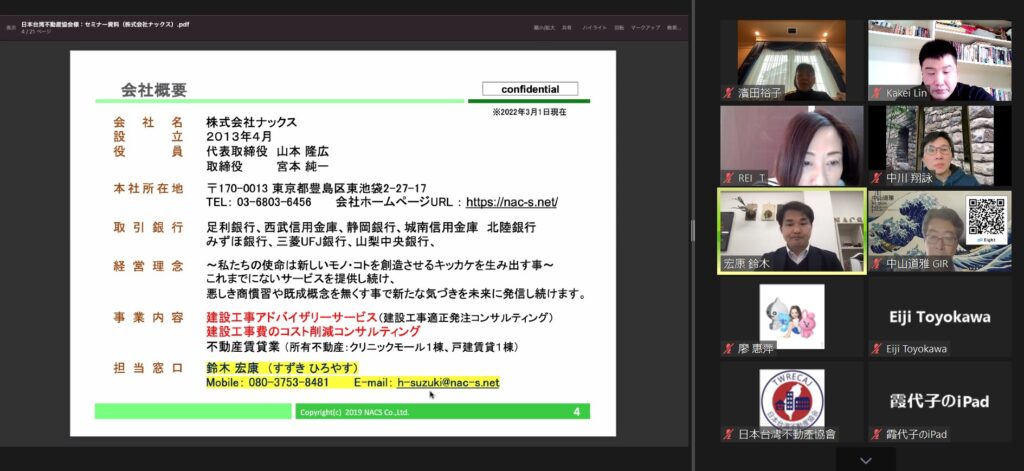Click the 会社概要 slide heading
The width and height of the screenshot is (1024, 471).
(153, 90)
